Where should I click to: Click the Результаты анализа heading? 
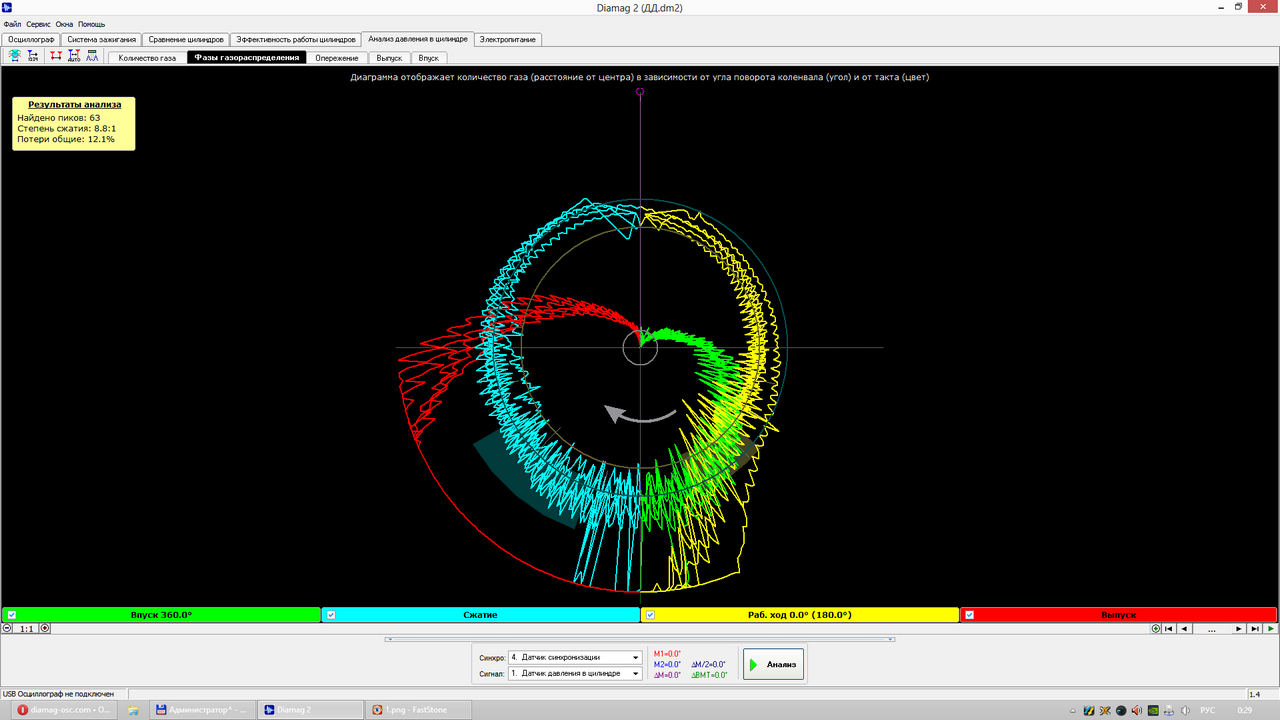[x=74, y=104]
